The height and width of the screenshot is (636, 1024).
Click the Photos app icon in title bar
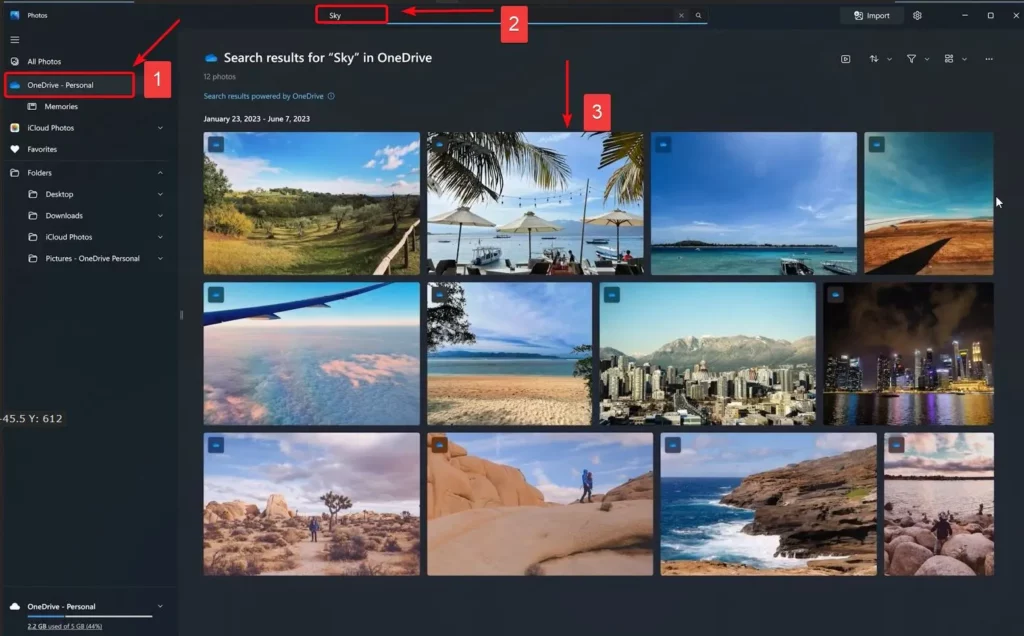pyautogui.click(x=14, y=15)
